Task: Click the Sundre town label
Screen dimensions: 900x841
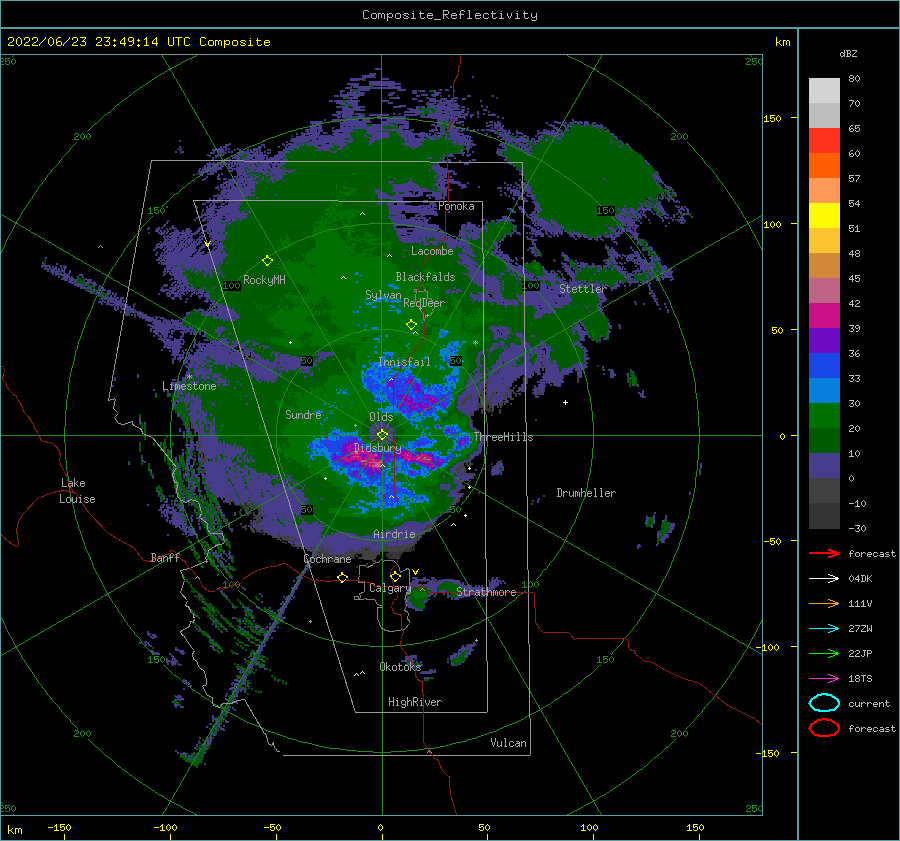Action: tap(303, 415)
